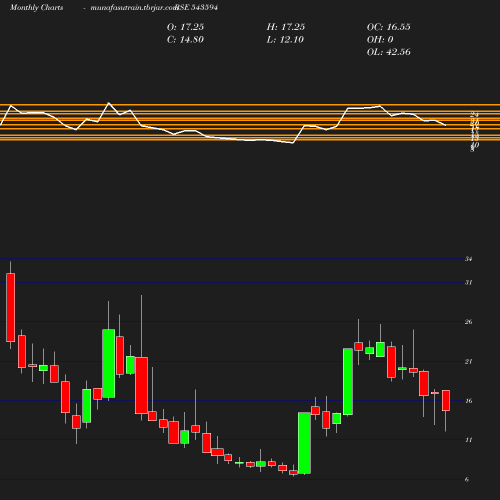Click the last red candlestick on the right
This screenshot has height=500, width=500.
coord(446,400)
